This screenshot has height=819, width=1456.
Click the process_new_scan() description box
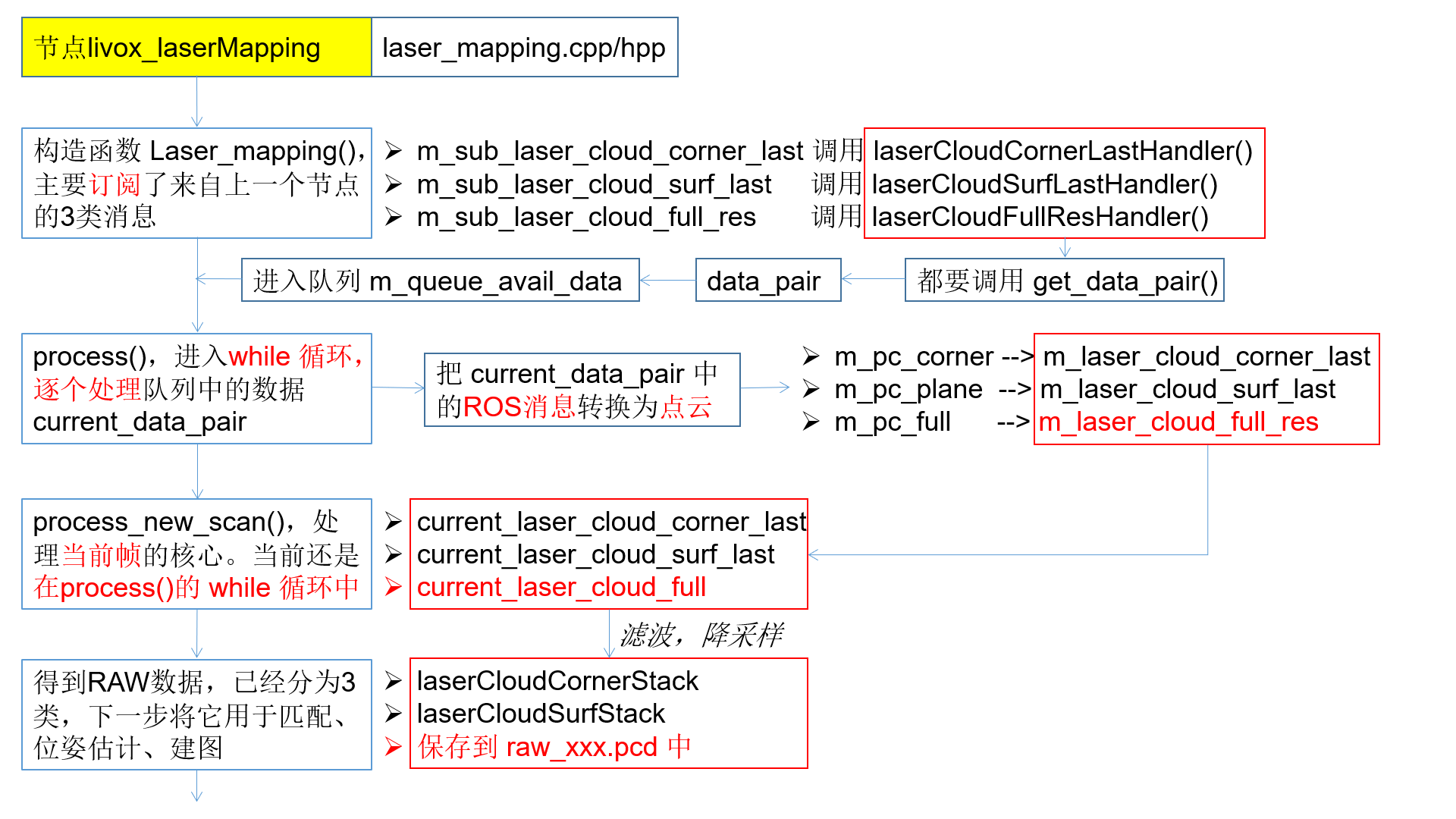click(196, 554)
